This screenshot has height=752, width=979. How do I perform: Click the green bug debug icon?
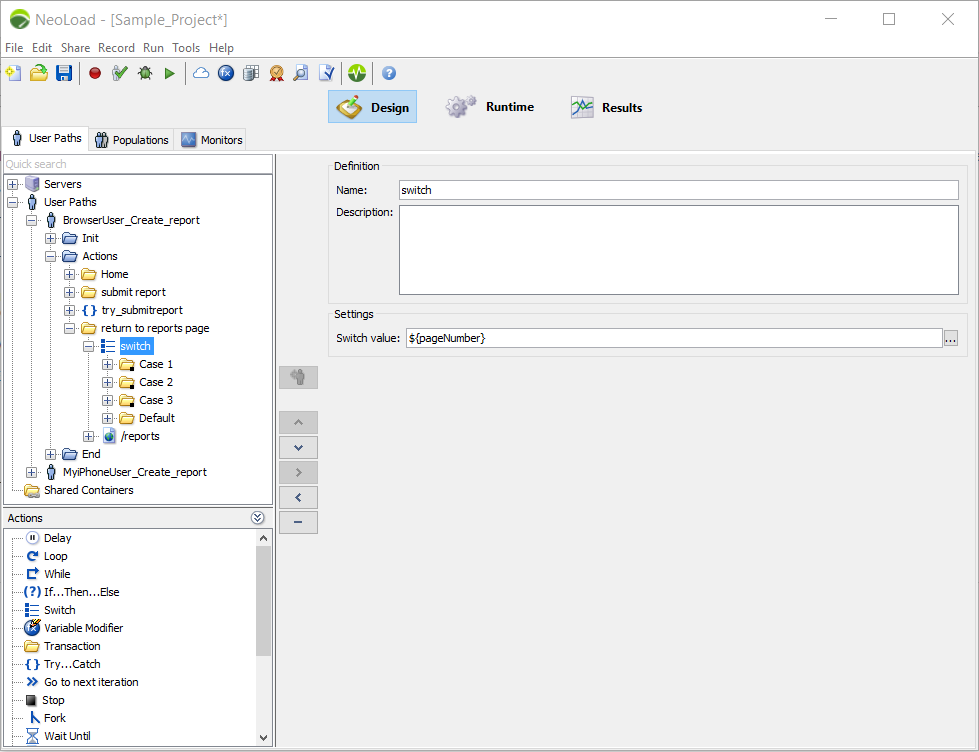pyautogui.click(x=145, y=73)
